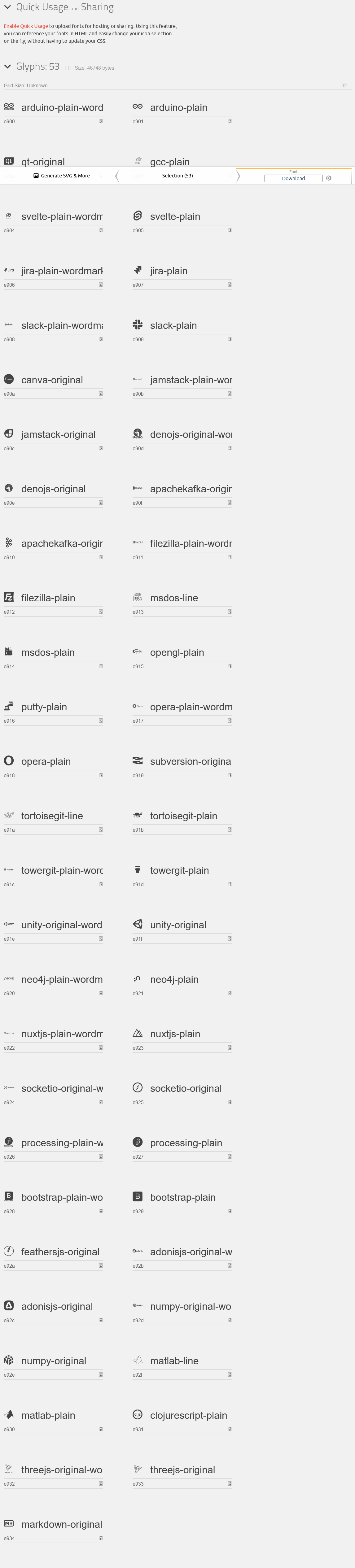Image resolution: width=355 pixels, height=1568 pixels.
Task: Collapse the Quick Usage and Sharing section
Action: 7,7
